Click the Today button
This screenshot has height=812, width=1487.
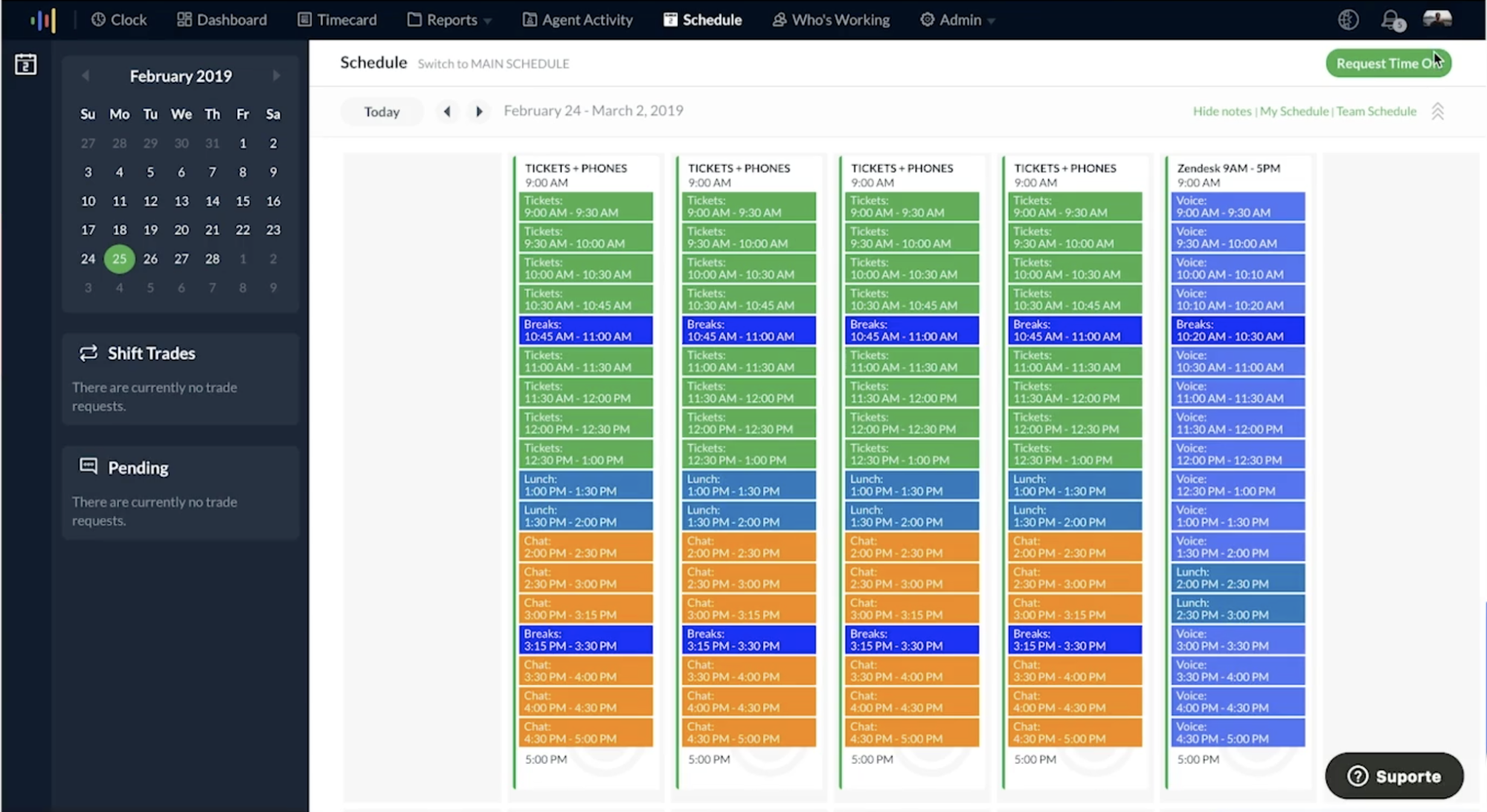[382, 112]
